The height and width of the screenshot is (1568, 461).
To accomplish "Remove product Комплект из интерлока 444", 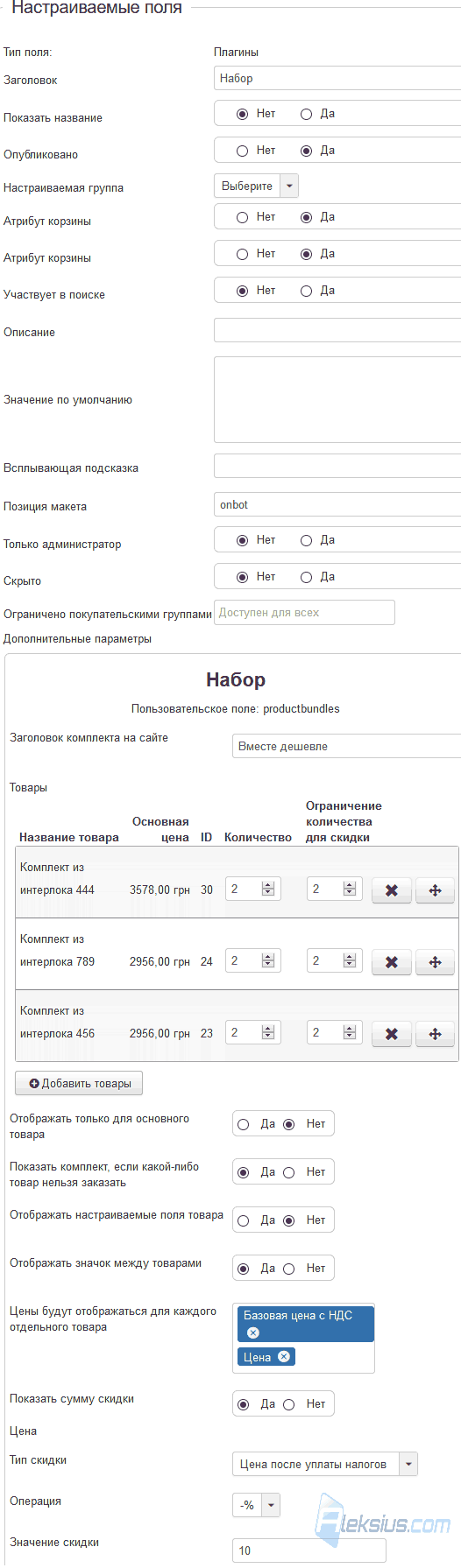I will (392, 890).
